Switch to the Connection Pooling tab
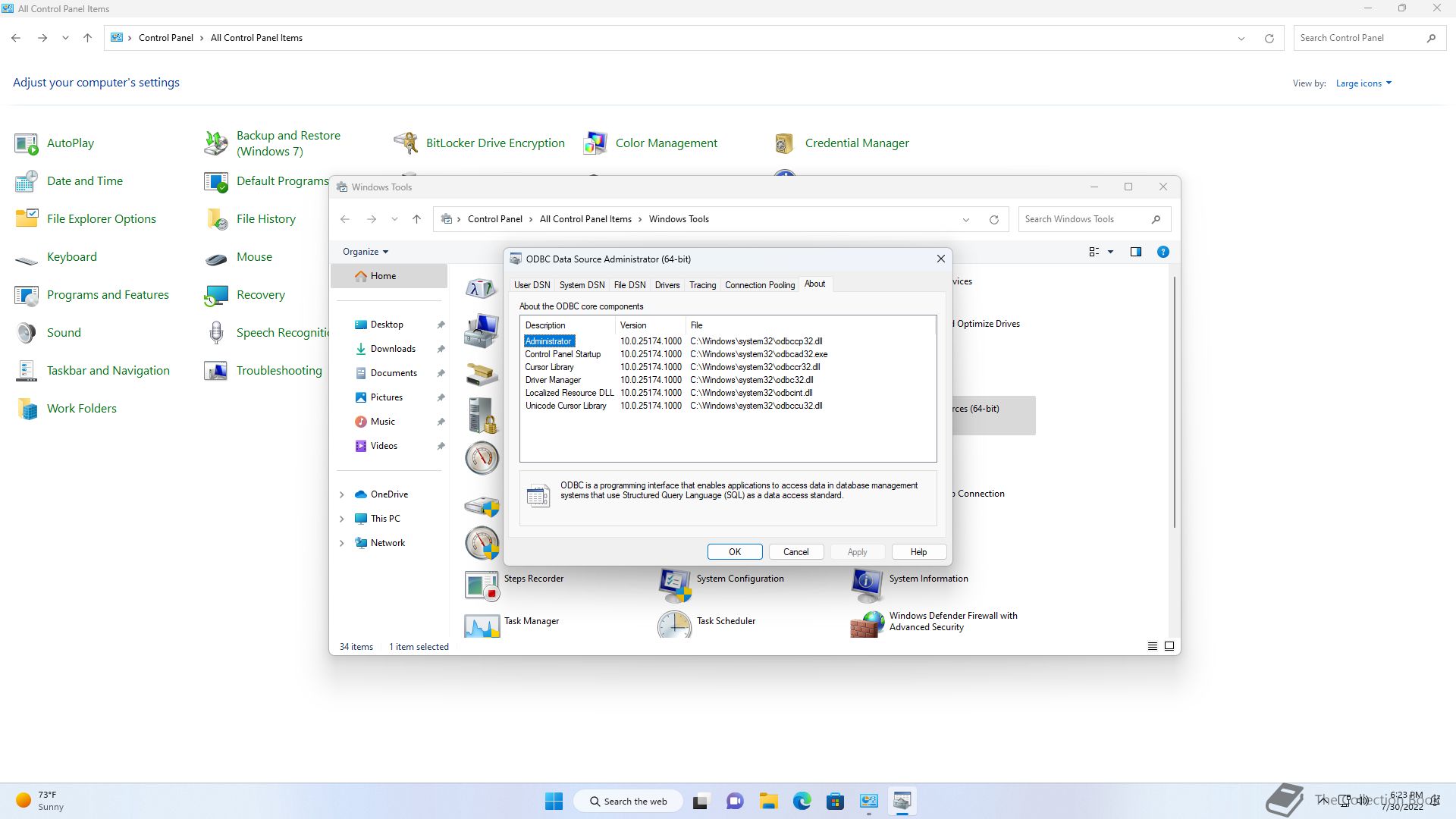 pyautogui.click(x=760, y=285)
